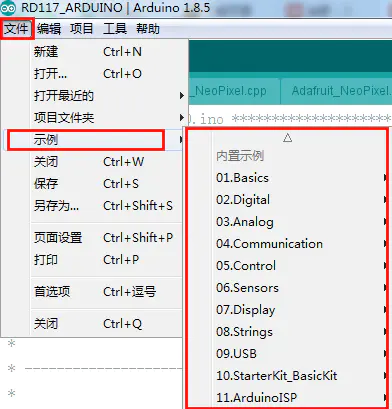Quit using 关闭 Ctrl+Q entry
The width and height of the screenshot is (392, 409).
[x=93, y=324]
